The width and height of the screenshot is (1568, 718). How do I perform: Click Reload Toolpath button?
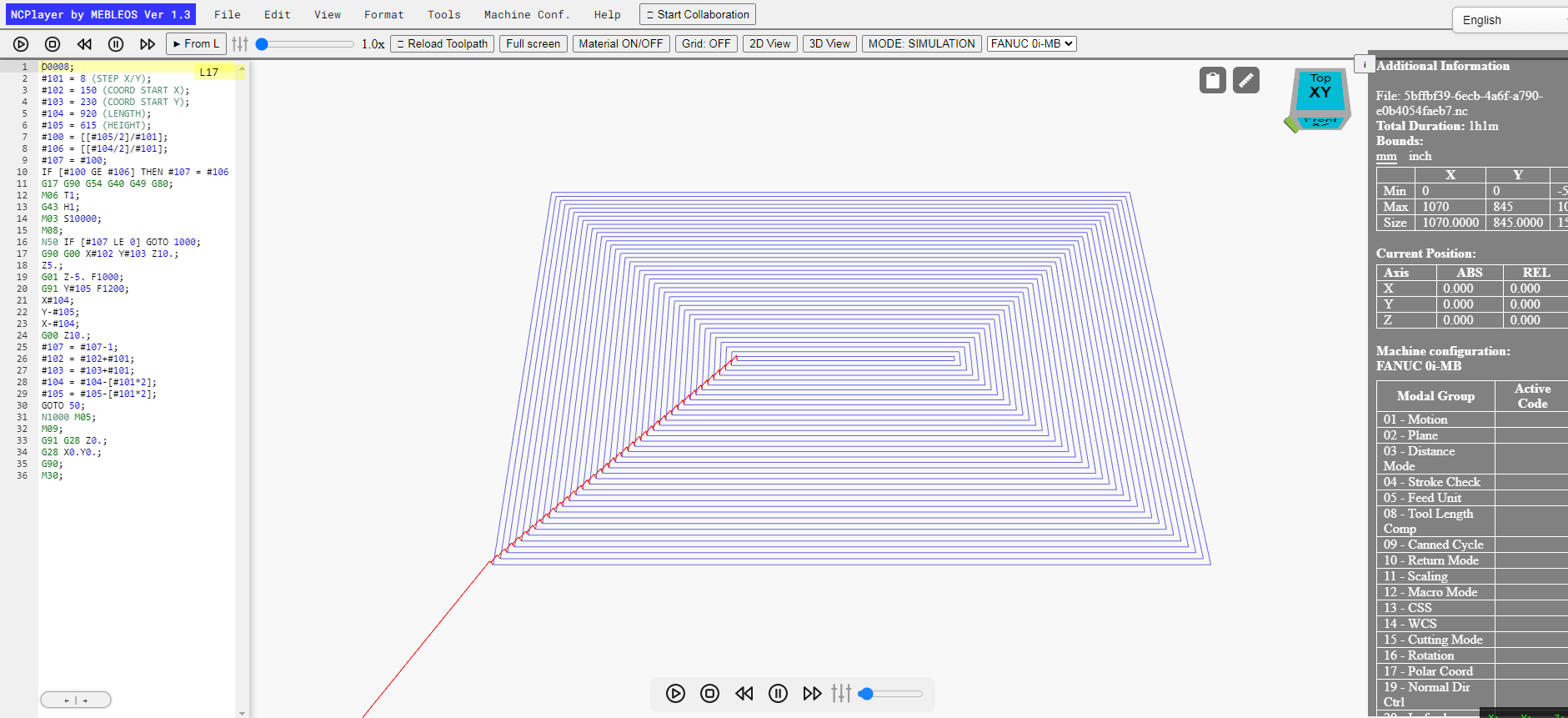pos(442,43)
